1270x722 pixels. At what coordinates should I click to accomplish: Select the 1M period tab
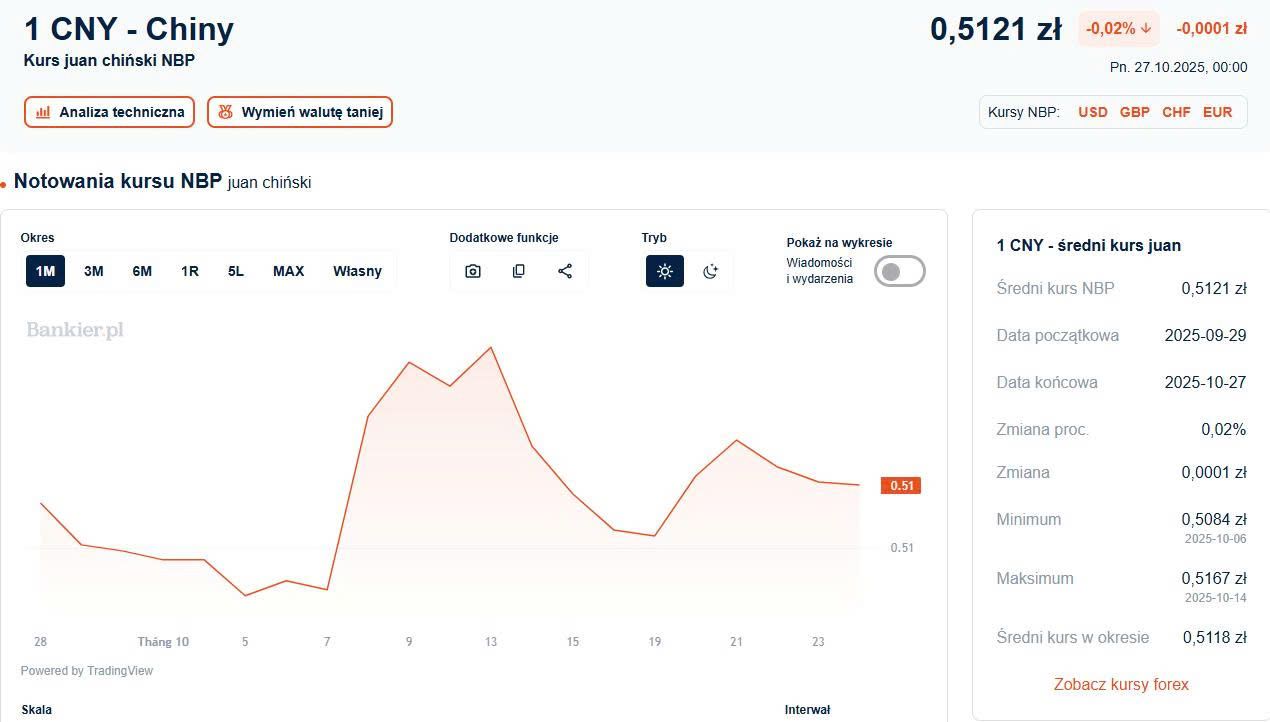click(x=45, y=271)
